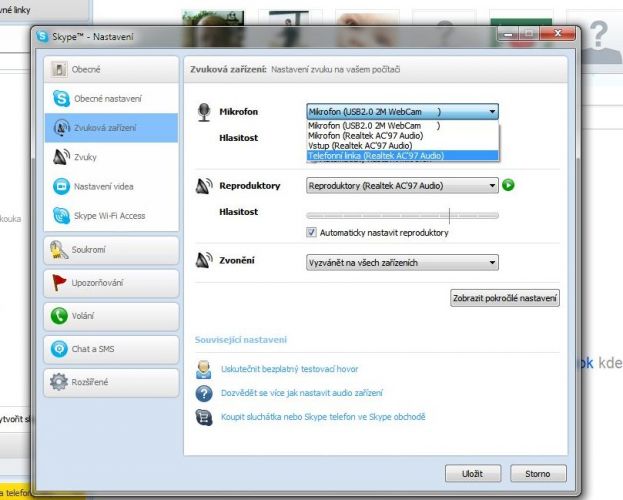
Task: Cancel with the Storno button
Action: pyautogui.click(x=538, y=473)
